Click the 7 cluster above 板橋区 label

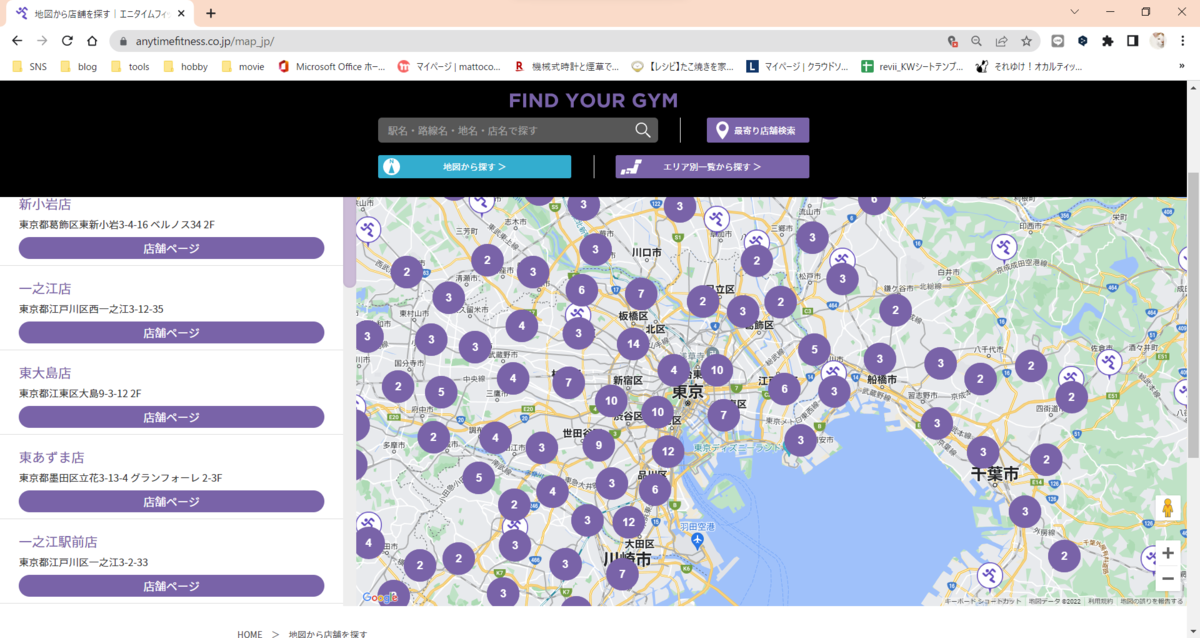click(641, 294)
